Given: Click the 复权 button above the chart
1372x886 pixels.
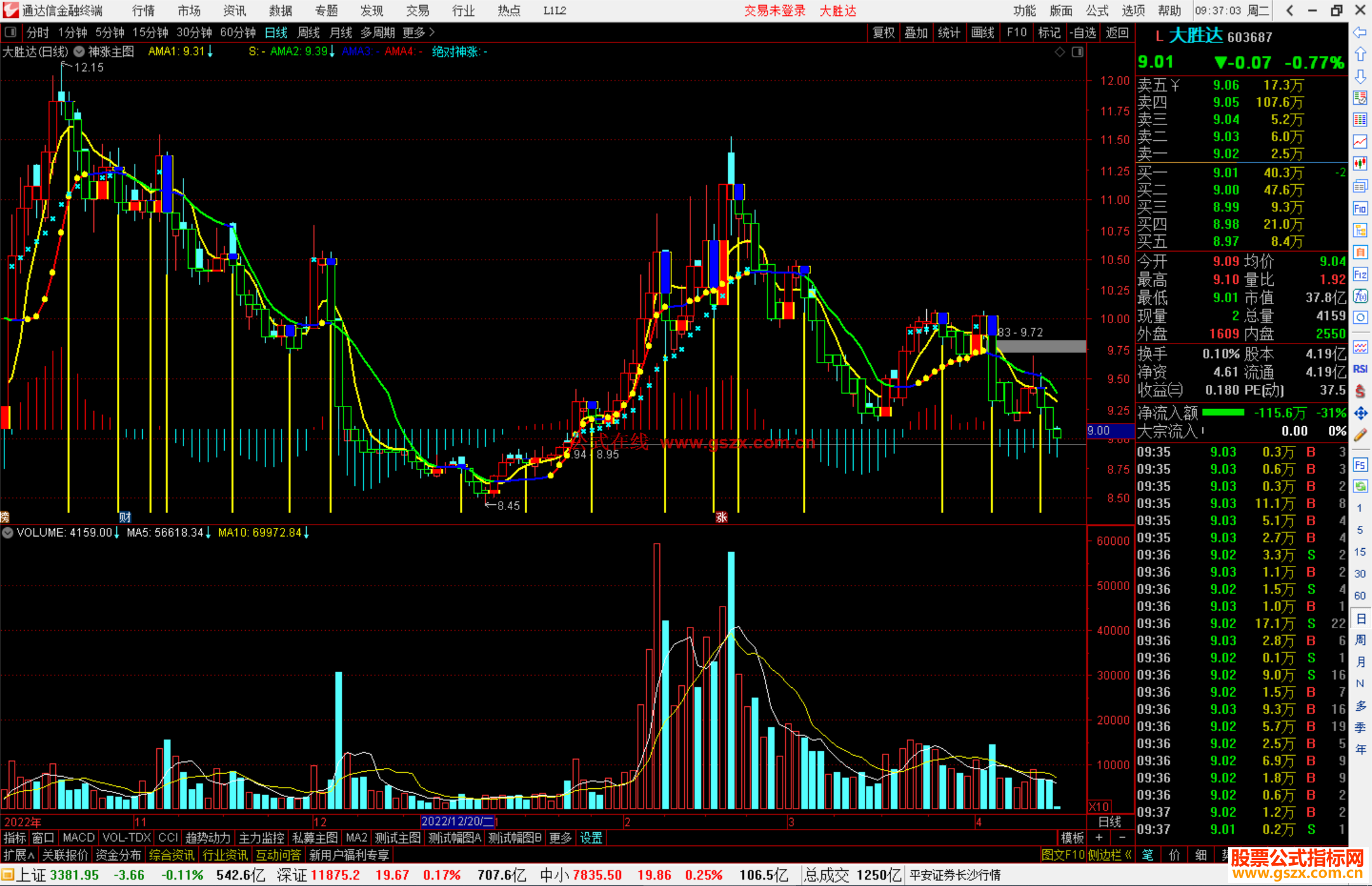Looking at the screenshot, I should [x=884, y=32].
